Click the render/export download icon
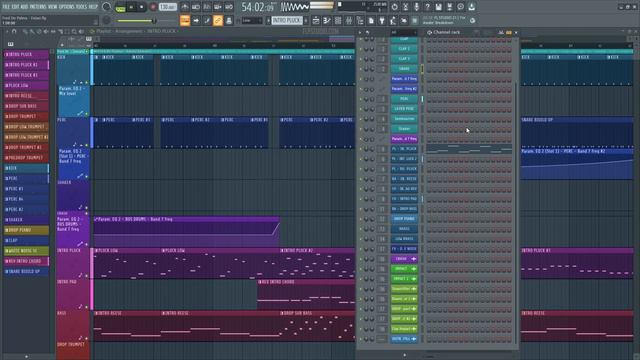This screenshot has height=360, width=640. click(471, 7)
